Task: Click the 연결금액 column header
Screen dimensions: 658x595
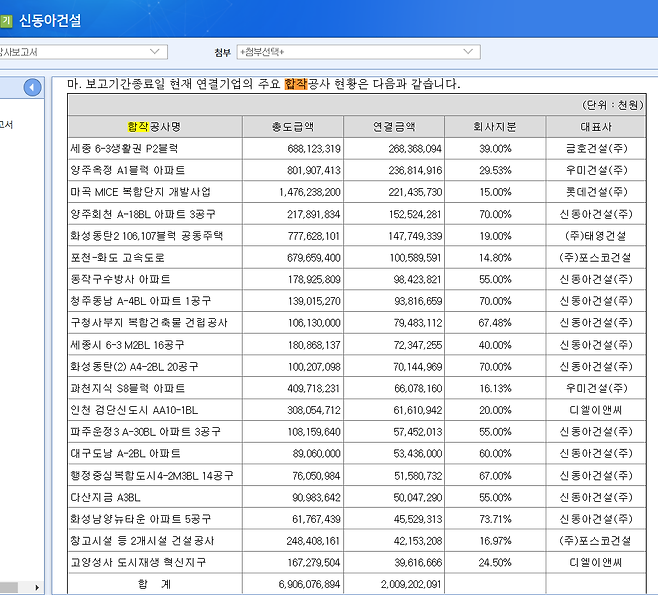Action: [394, 127]
